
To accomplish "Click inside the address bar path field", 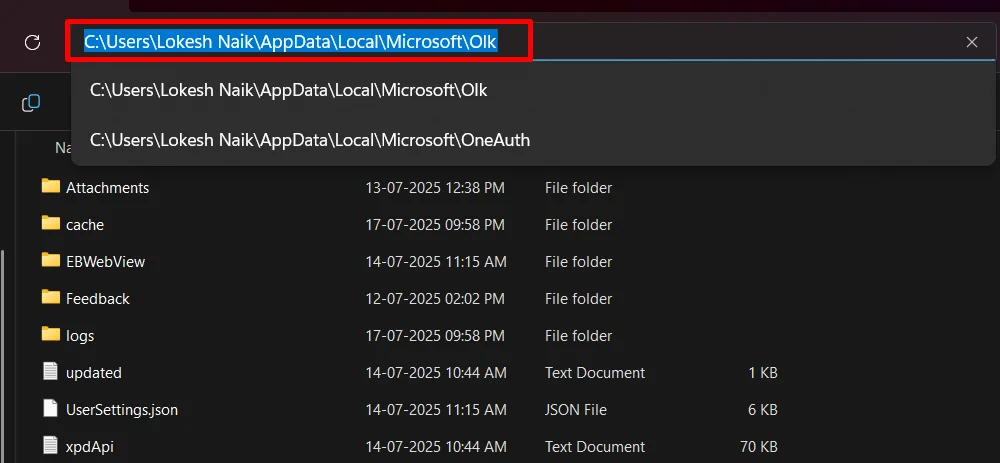I will (533, 42).
